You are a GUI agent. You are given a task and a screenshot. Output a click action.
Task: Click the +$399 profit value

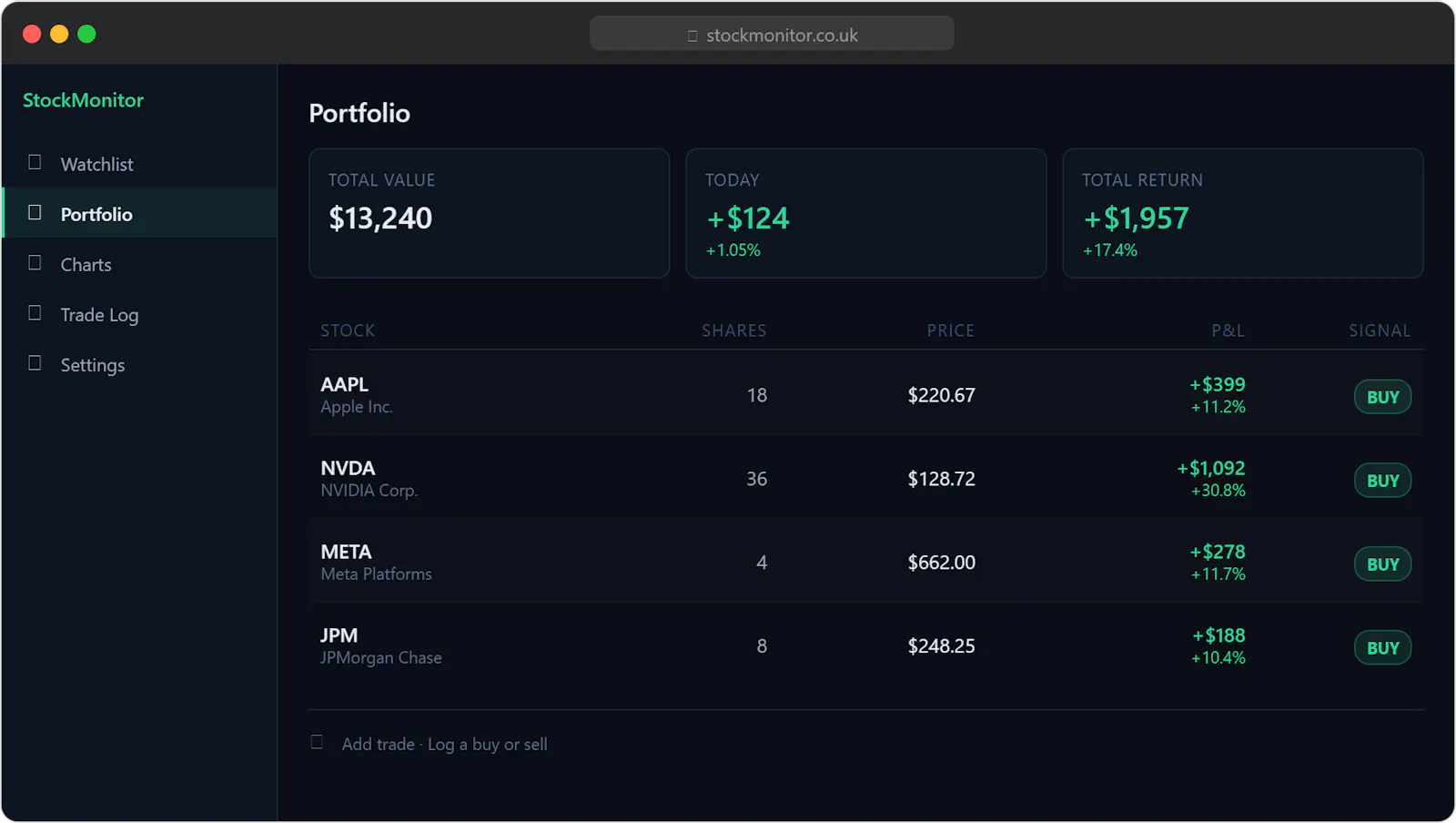(1218, 384)
